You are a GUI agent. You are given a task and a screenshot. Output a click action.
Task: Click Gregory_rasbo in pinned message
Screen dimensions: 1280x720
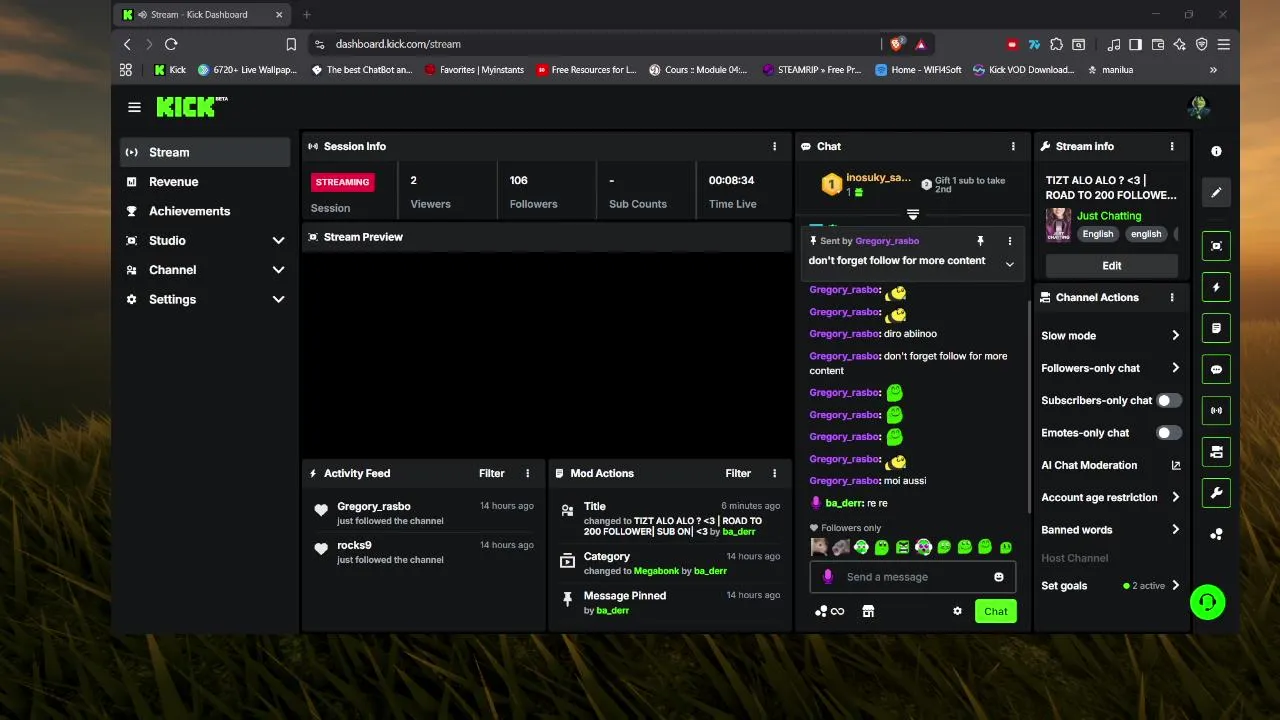[887, 241]
